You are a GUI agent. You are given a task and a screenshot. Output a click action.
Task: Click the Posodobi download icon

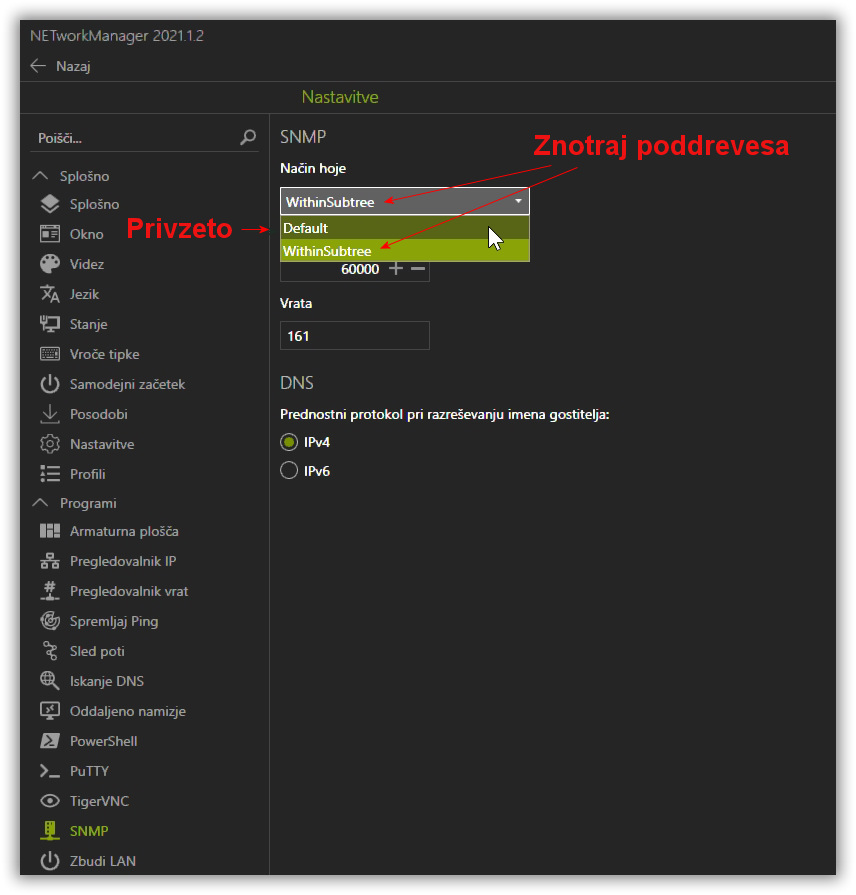coord(50,414)
